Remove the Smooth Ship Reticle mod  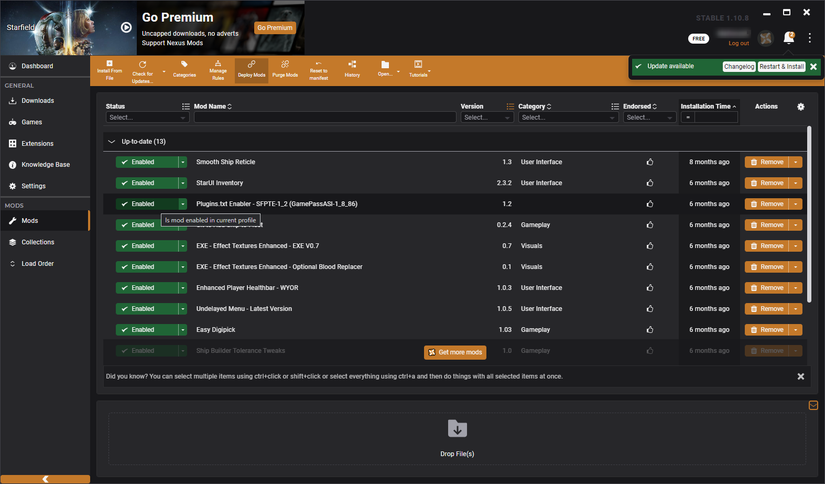pos(767,162)
